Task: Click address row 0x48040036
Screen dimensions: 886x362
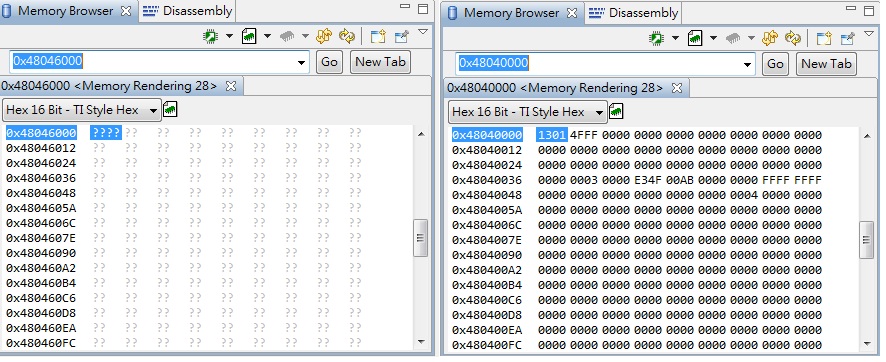Action: pyautogui.click(x=487, y=180)
